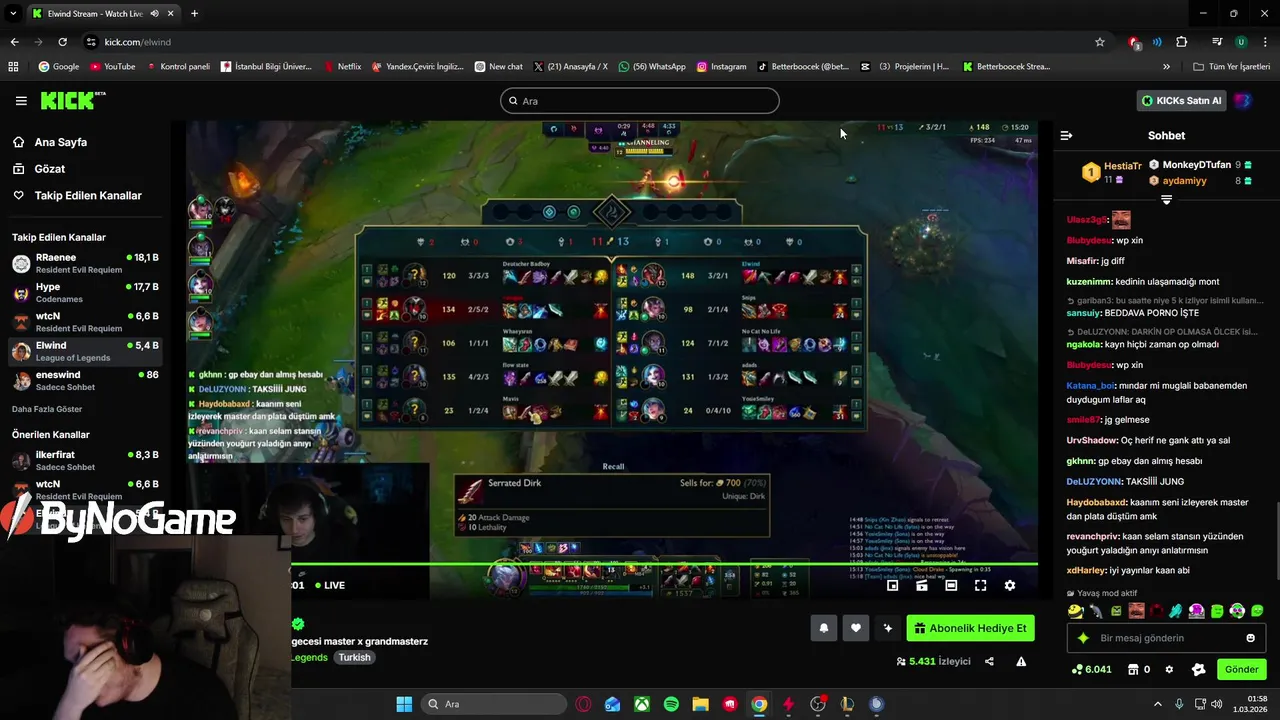Focus the 'Bir mesaj gönderin' chat input
Screen dimensions: 1280x720
pyautogui.click(x=1164, y=638)
